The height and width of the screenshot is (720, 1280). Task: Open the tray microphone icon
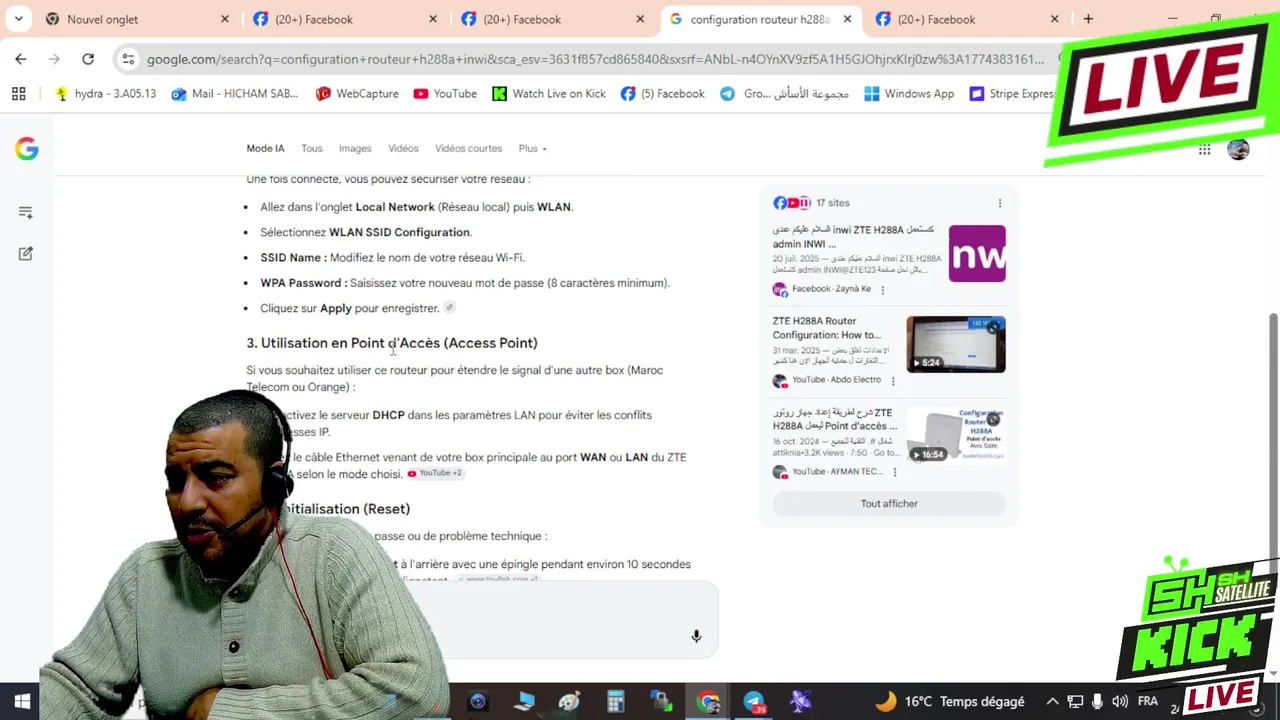click(1098, 702)
